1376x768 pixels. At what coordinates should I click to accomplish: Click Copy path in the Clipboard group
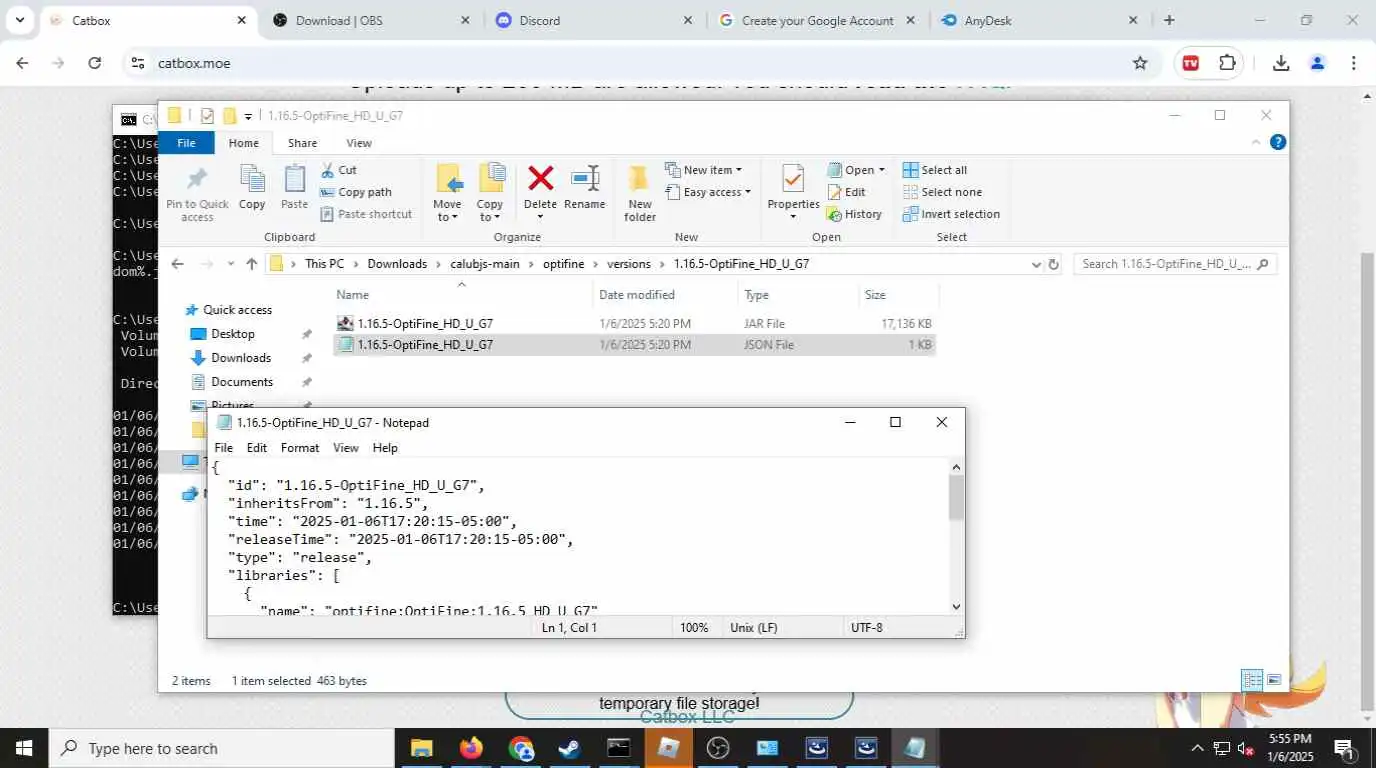click(356, 192)
